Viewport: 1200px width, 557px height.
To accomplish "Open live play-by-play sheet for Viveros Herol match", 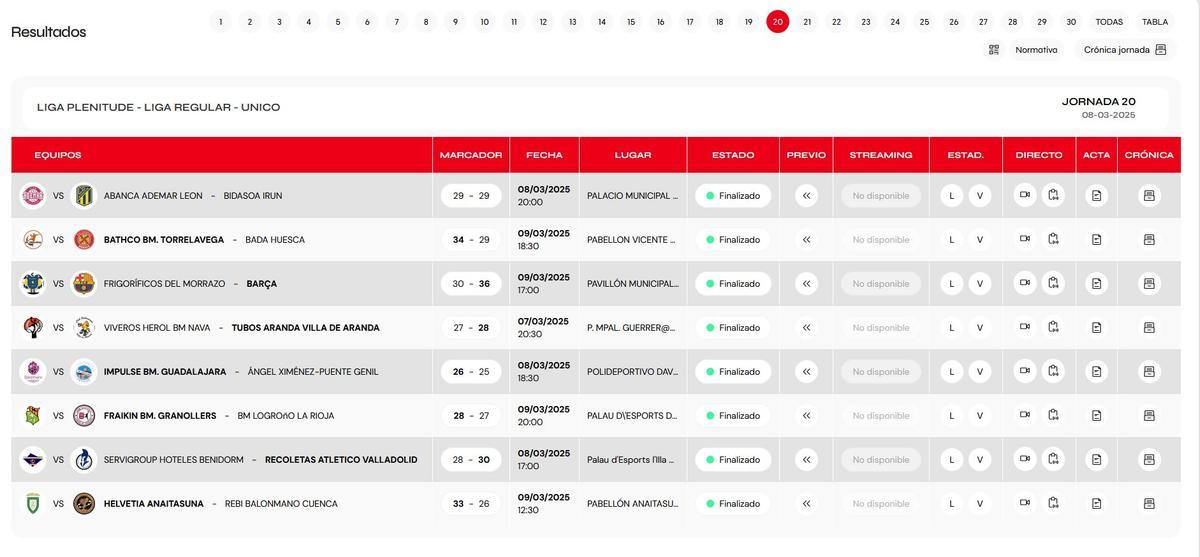I will (1053, 328).
